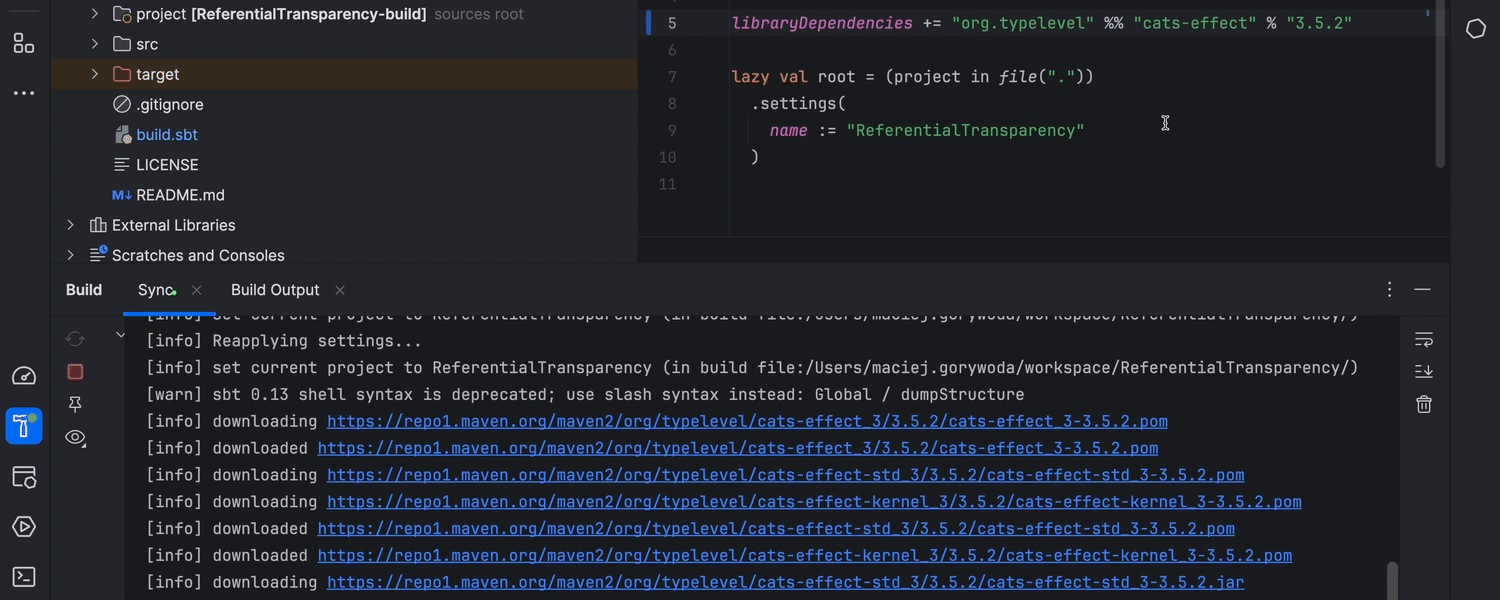Toggle the pin tab button
Image resolution: width=1500 pixels, height=600 pixels.
coord(75,404)
